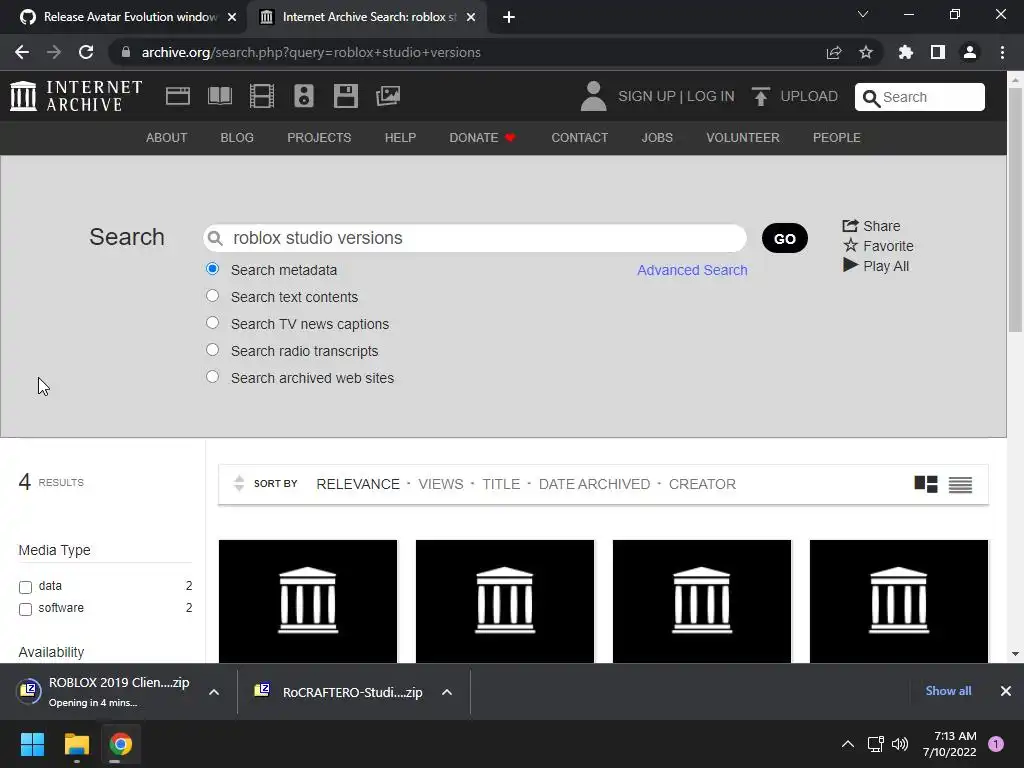The width and height of the screenshot is (1024, 768).
Task: Open the PROJECTS menu item
Action: tap(319, 138)
